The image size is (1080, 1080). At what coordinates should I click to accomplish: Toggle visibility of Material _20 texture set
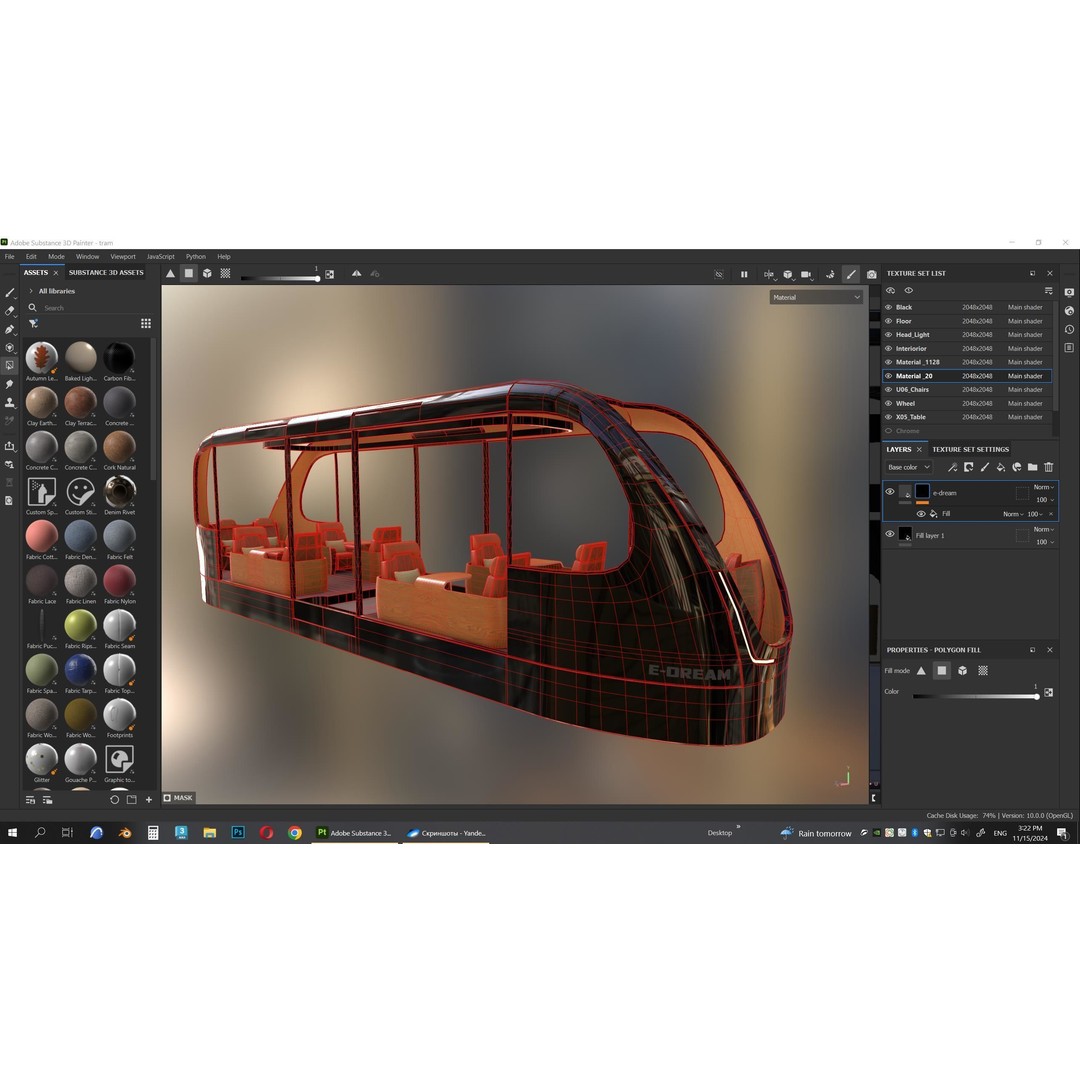coord(889,376)
